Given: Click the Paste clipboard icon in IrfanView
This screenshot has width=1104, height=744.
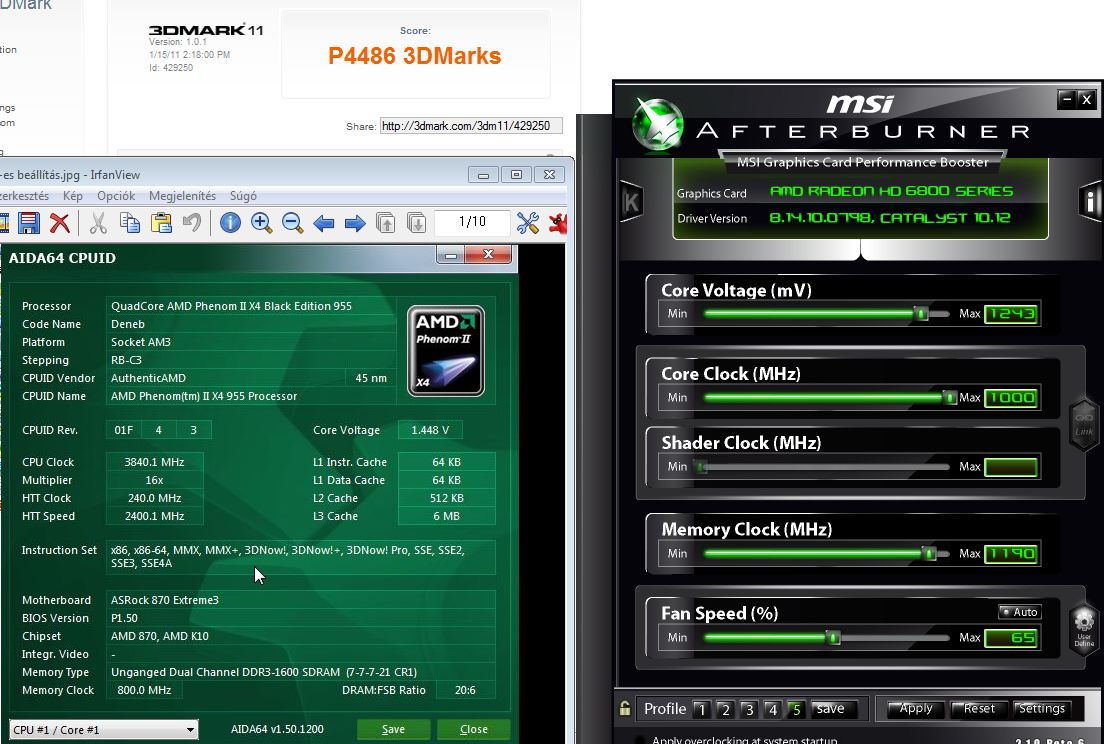Looking at the screenshot, I should (x=161, y=223).
